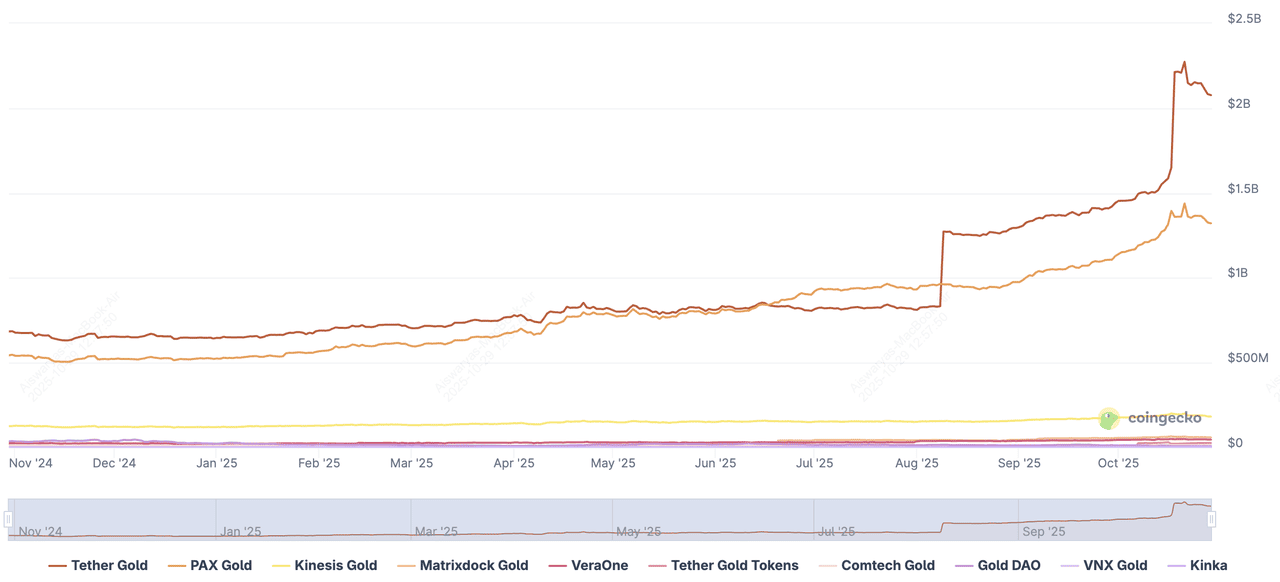Click the Matrixdock Gold legend item
Screen dimensions: 1280x582
(473, 566)
